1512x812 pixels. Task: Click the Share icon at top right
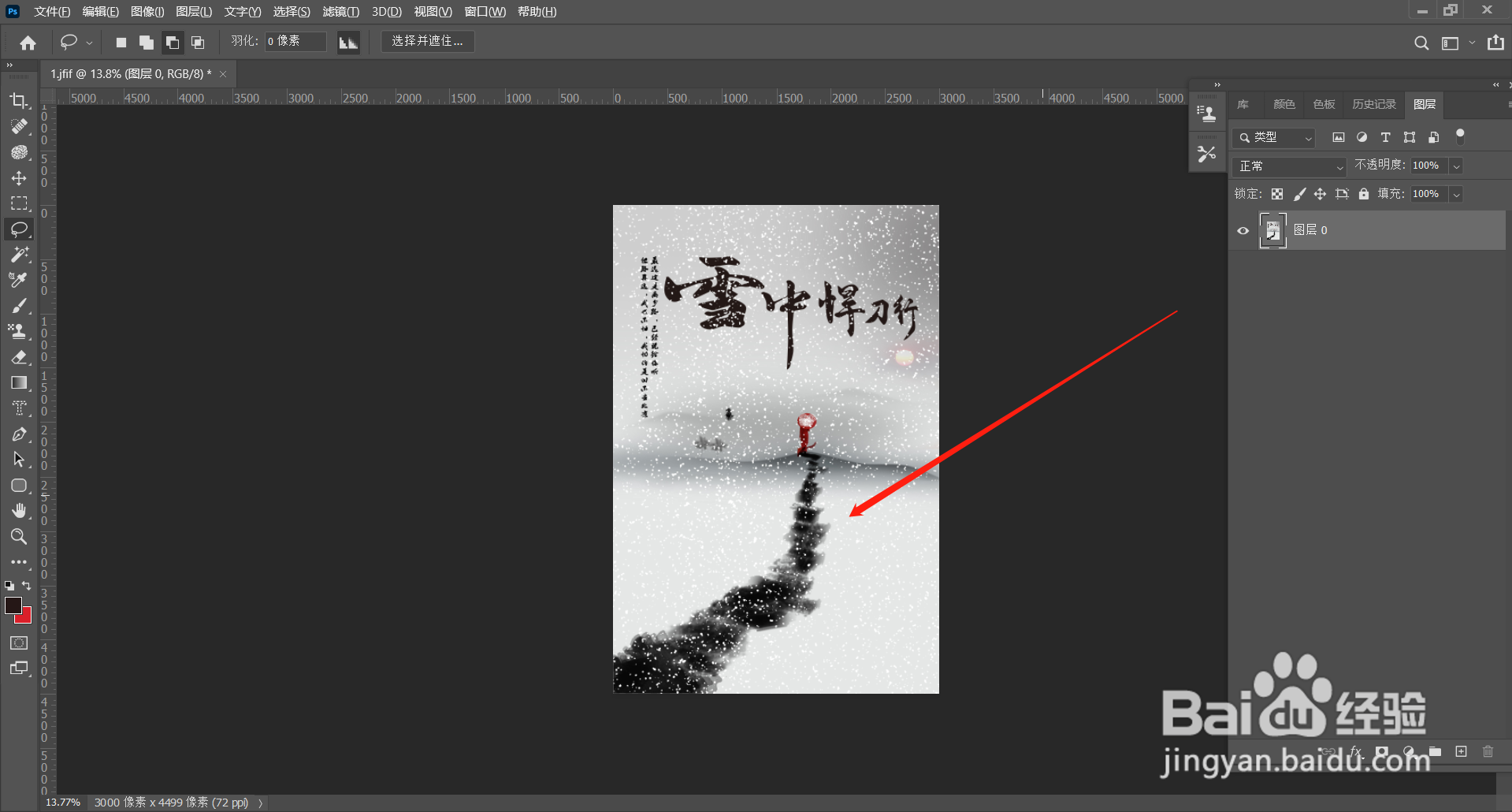click(x=1495, y=43)
